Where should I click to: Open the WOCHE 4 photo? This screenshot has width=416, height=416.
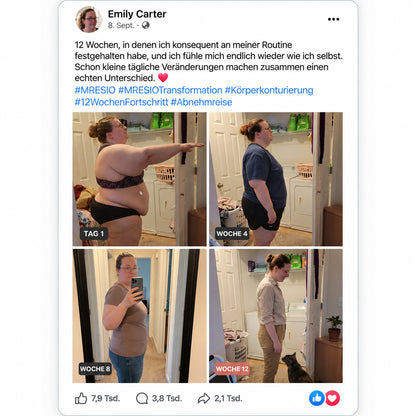tap(276, 179)
